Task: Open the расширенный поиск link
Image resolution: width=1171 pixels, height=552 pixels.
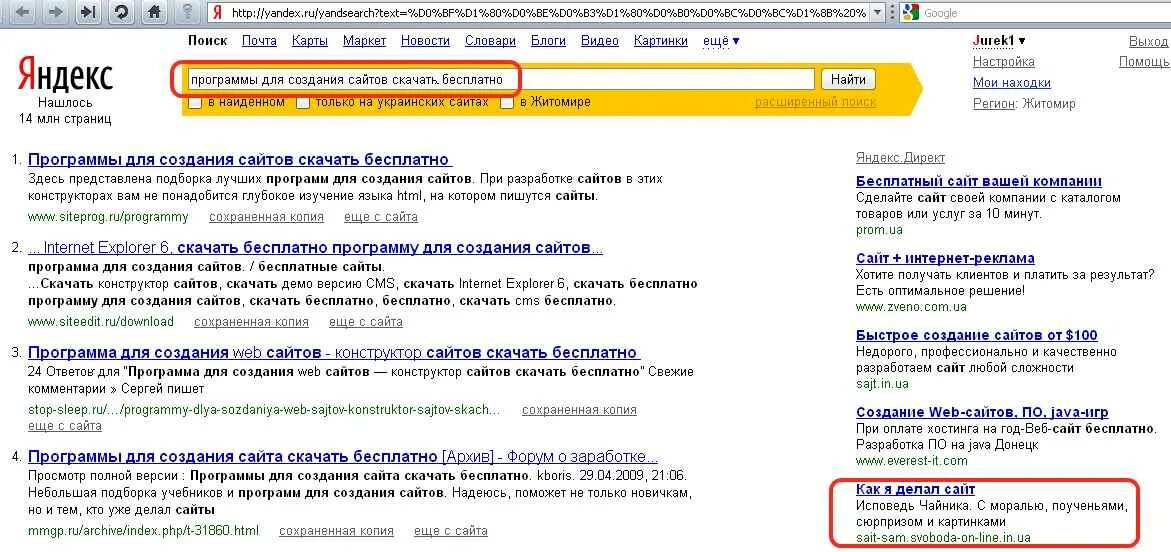Action: 816,102
